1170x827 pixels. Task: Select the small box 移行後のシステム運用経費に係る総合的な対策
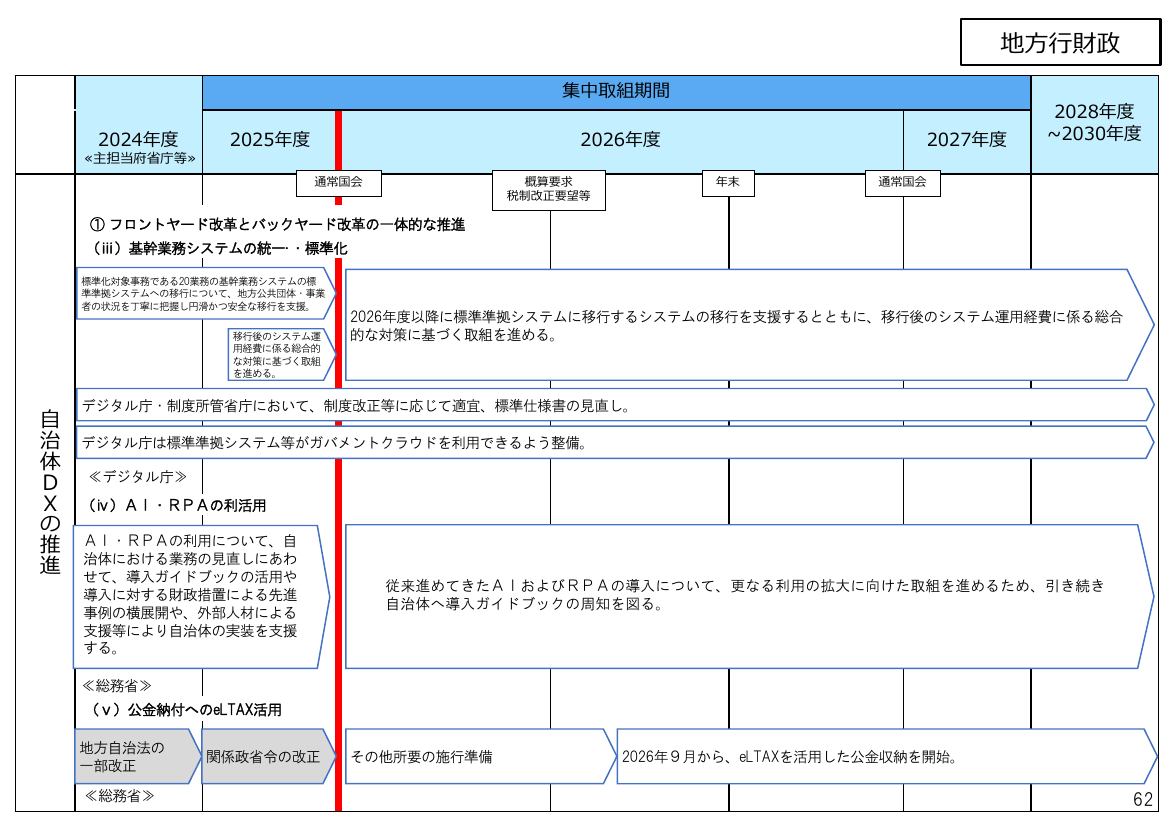[281, 355]
